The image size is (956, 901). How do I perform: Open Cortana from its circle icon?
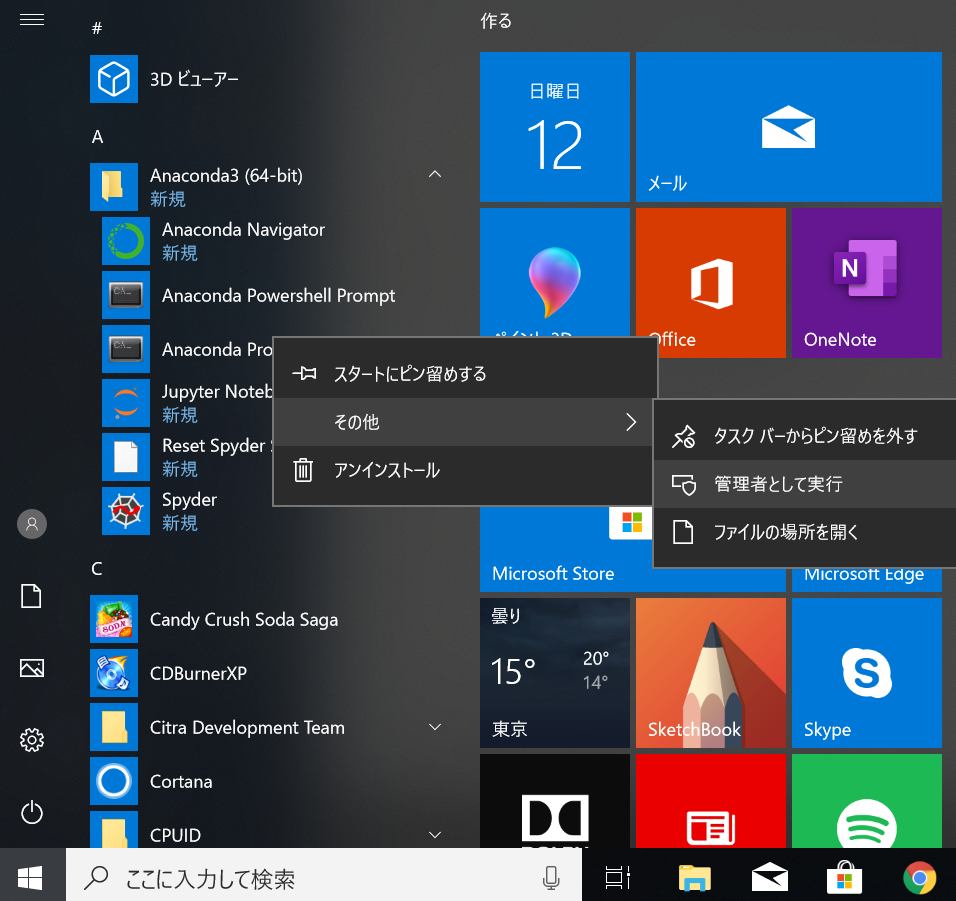pyautogui.click(x=113, y=781)
